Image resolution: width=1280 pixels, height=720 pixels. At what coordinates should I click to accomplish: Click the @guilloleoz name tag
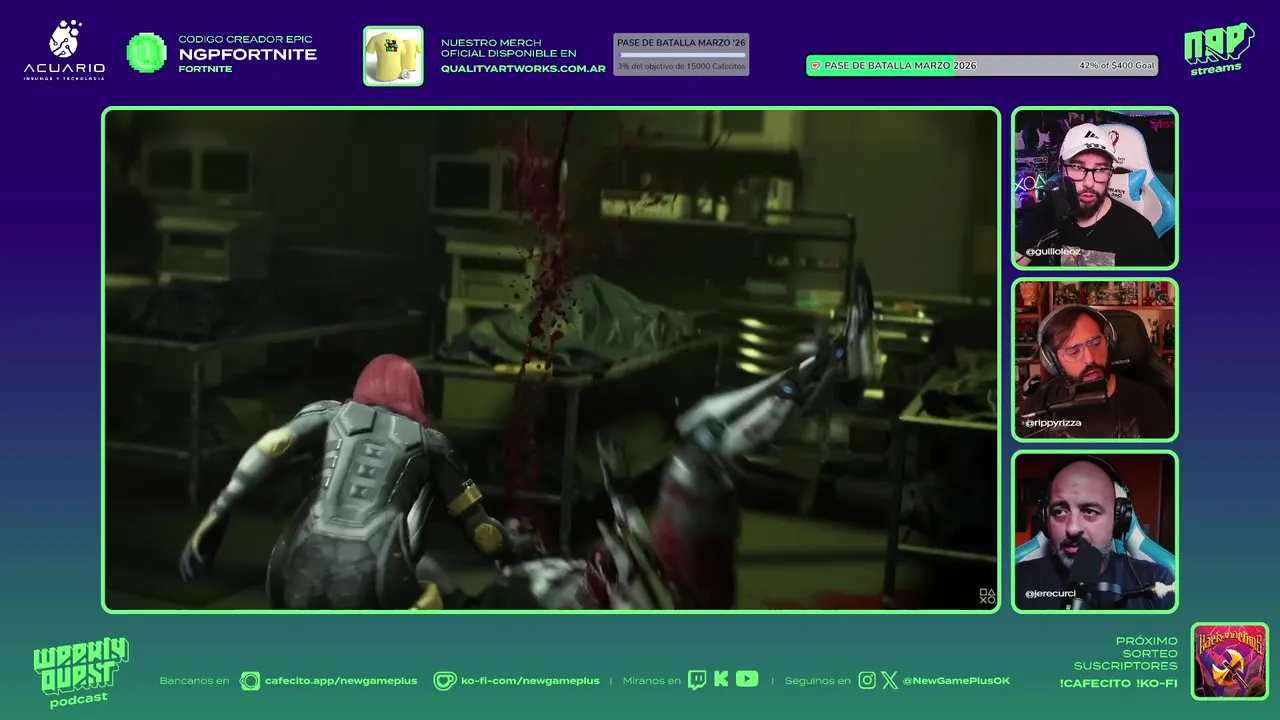(1052, 252)
